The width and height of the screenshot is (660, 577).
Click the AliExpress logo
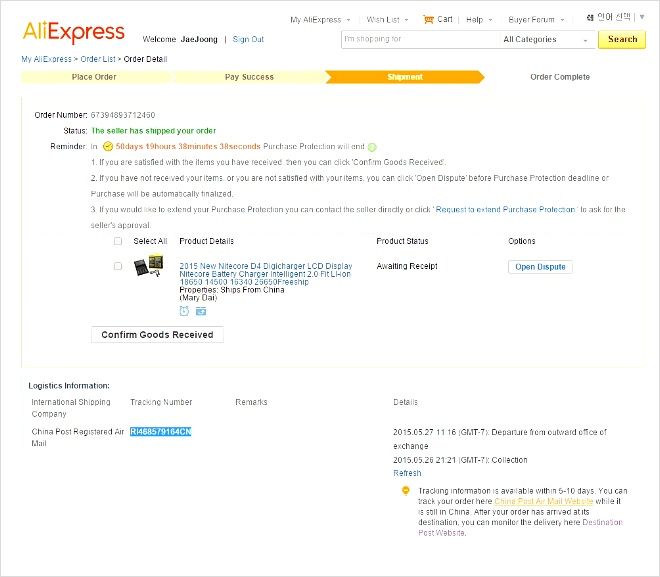pyautogui.click(x=74, y=32)
